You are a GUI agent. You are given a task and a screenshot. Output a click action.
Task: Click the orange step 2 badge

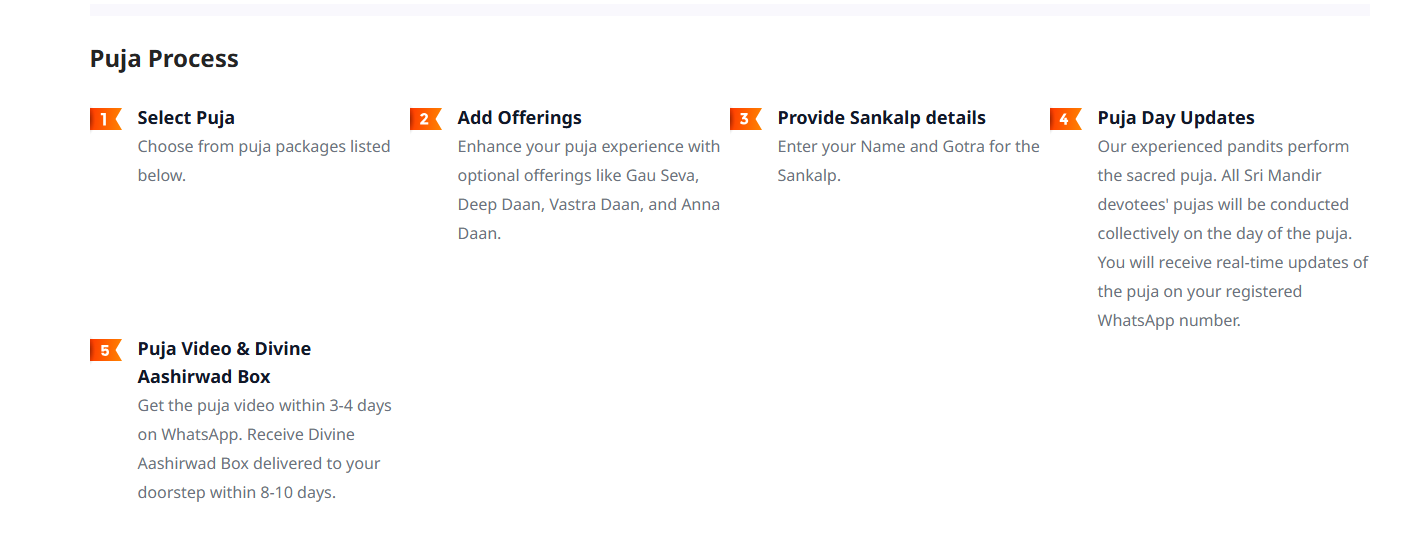click(x=425, y=119)
